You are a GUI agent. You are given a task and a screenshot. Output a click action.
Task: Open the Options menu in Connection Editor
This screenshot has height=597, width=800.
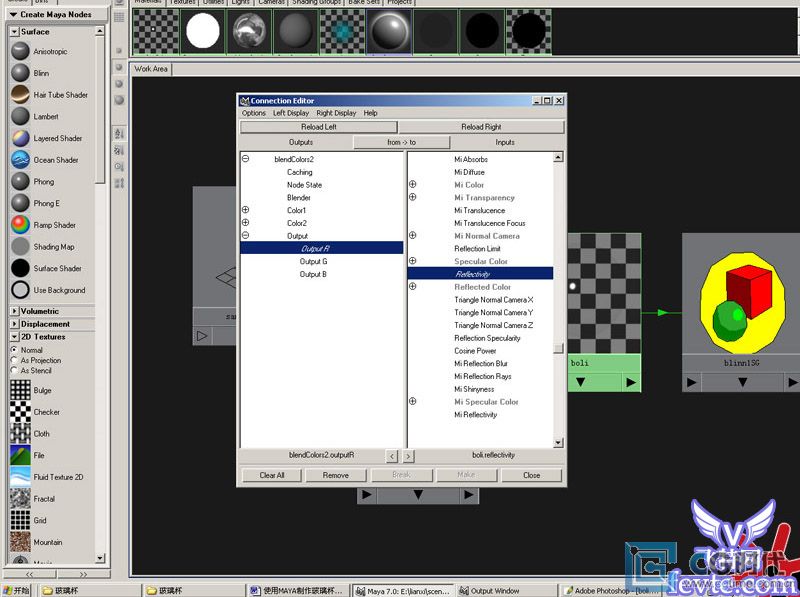(x=254, y=113)
